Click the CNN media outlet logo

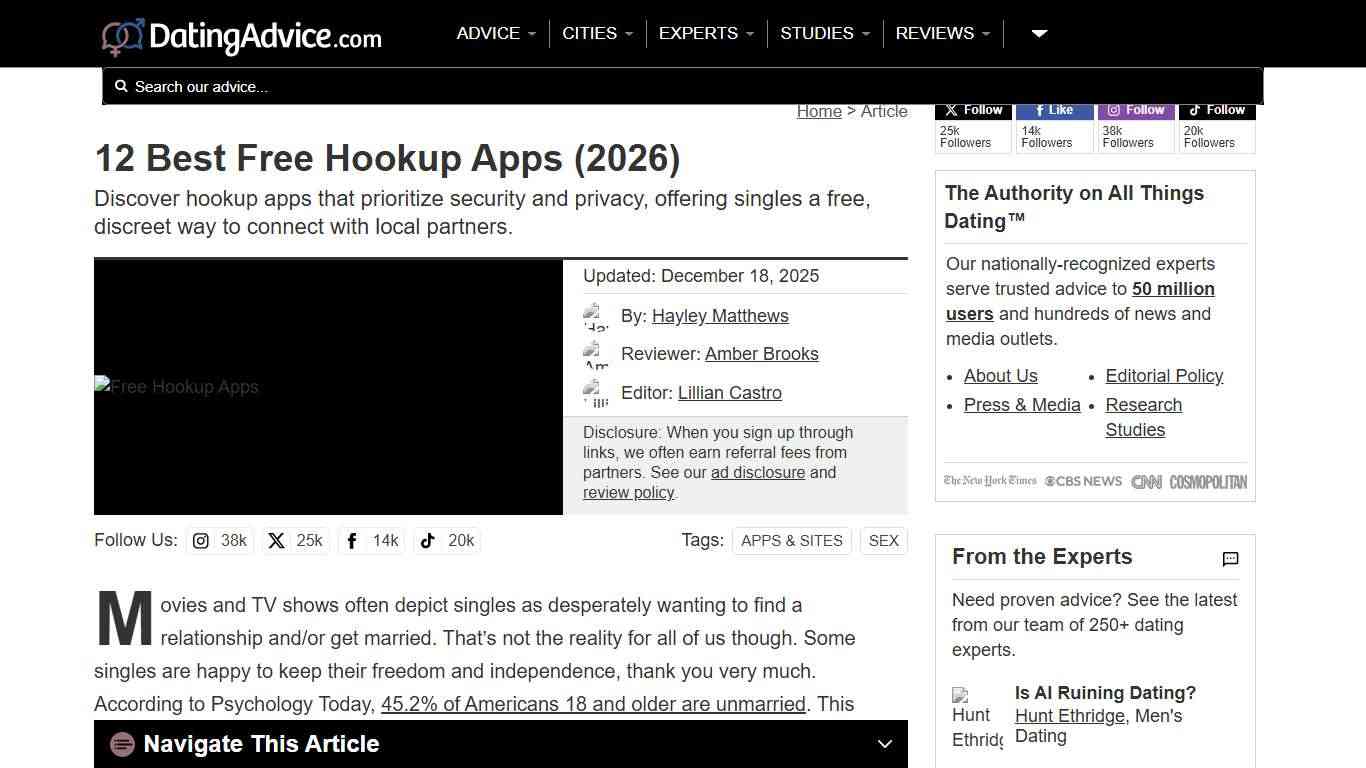(x=1146, y=481)
